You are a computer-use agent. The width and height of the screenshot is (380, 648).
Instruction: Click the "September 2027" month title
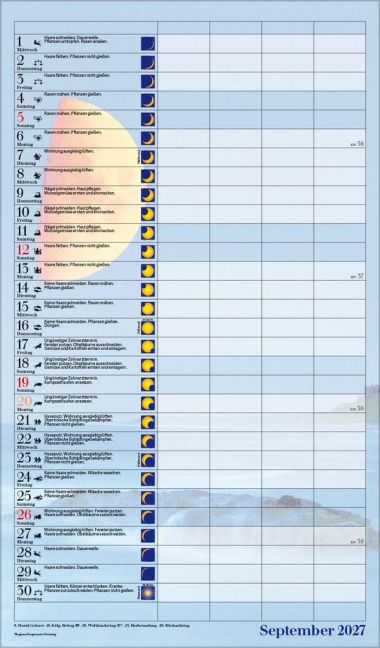point(312,631)
